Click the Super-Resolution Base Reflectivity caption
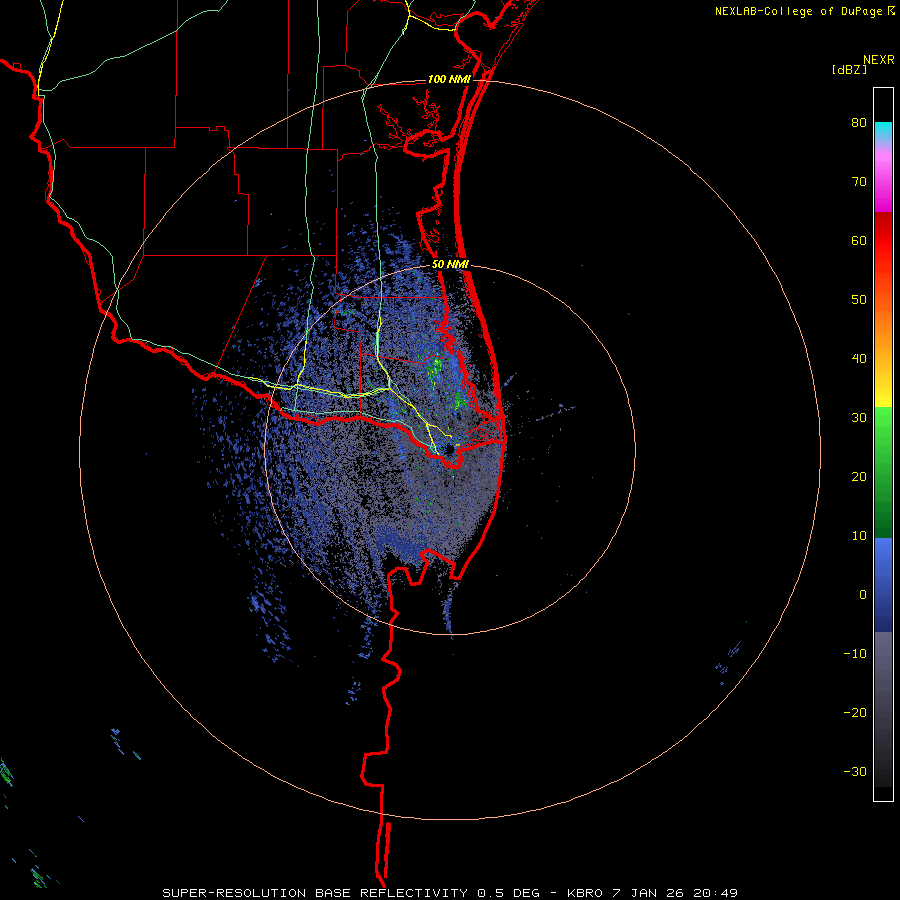Screen dimensions: 900x900 point(449,893)
